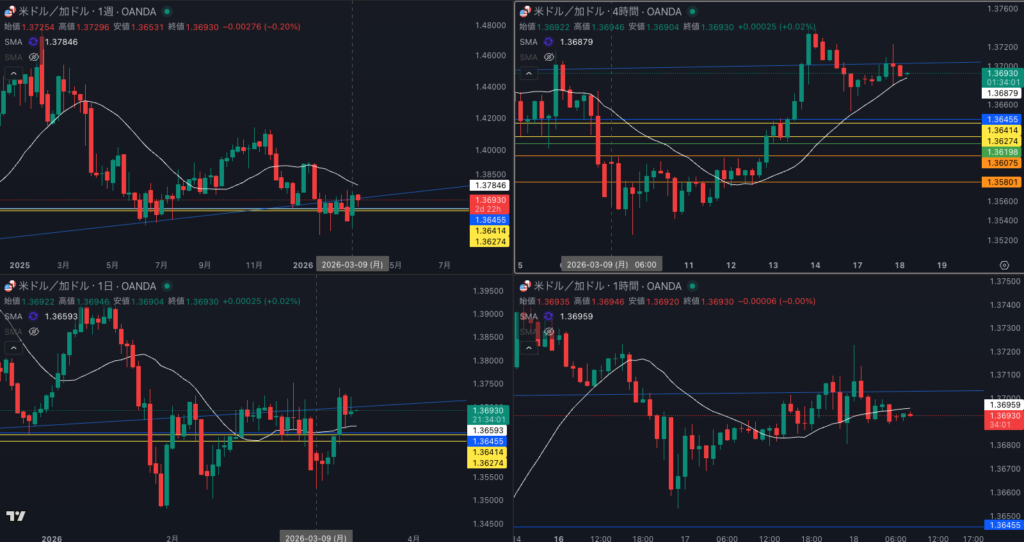The image size is (1024, 542).
Task: Click SMA loading icon on weekly chart
Action: tap(33, 42)
